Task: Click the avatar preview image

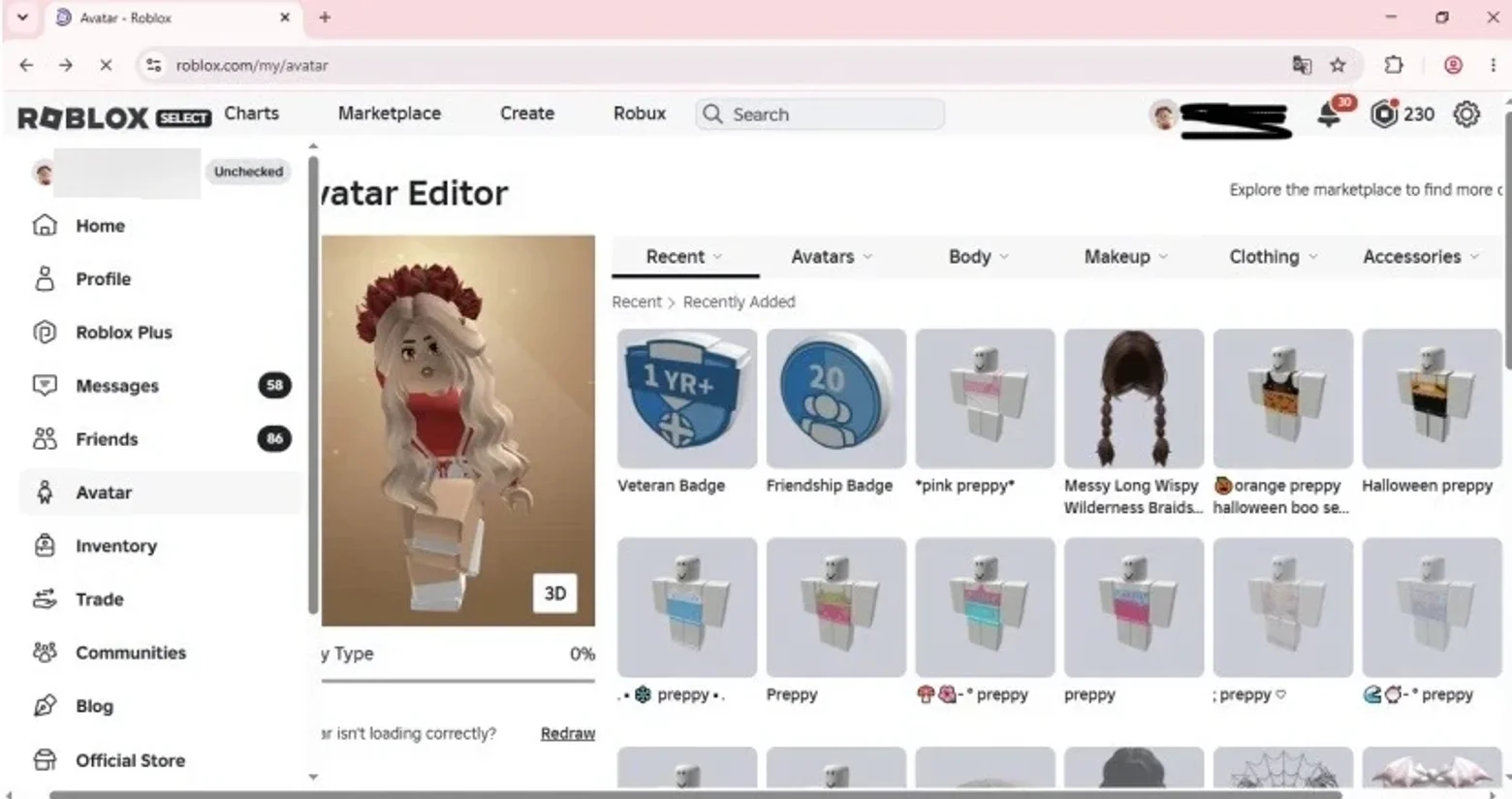Action: pos(458,431)
